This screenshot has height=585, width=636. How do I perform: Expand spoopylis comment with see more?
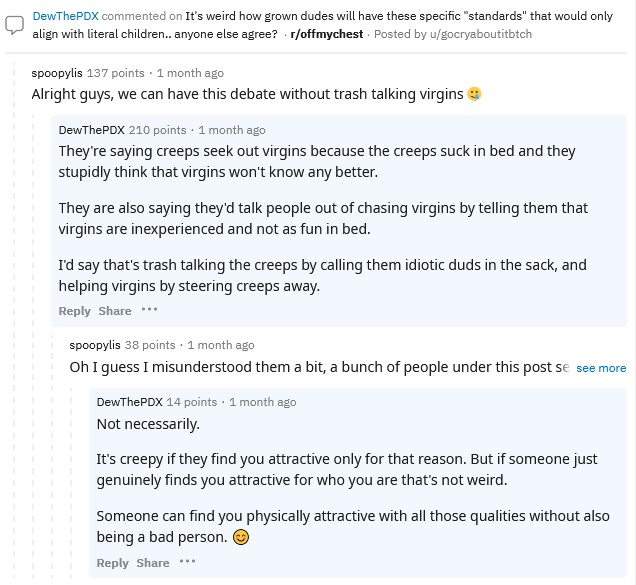point(601,368)
